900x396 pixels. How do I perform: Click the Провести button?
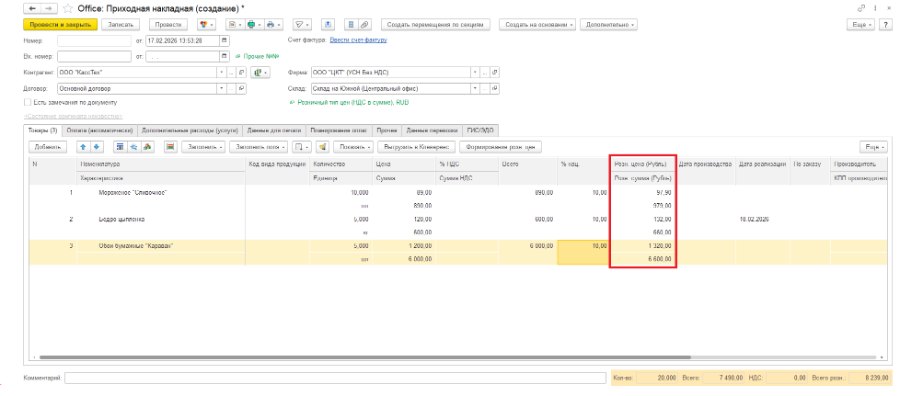(168, 25)
